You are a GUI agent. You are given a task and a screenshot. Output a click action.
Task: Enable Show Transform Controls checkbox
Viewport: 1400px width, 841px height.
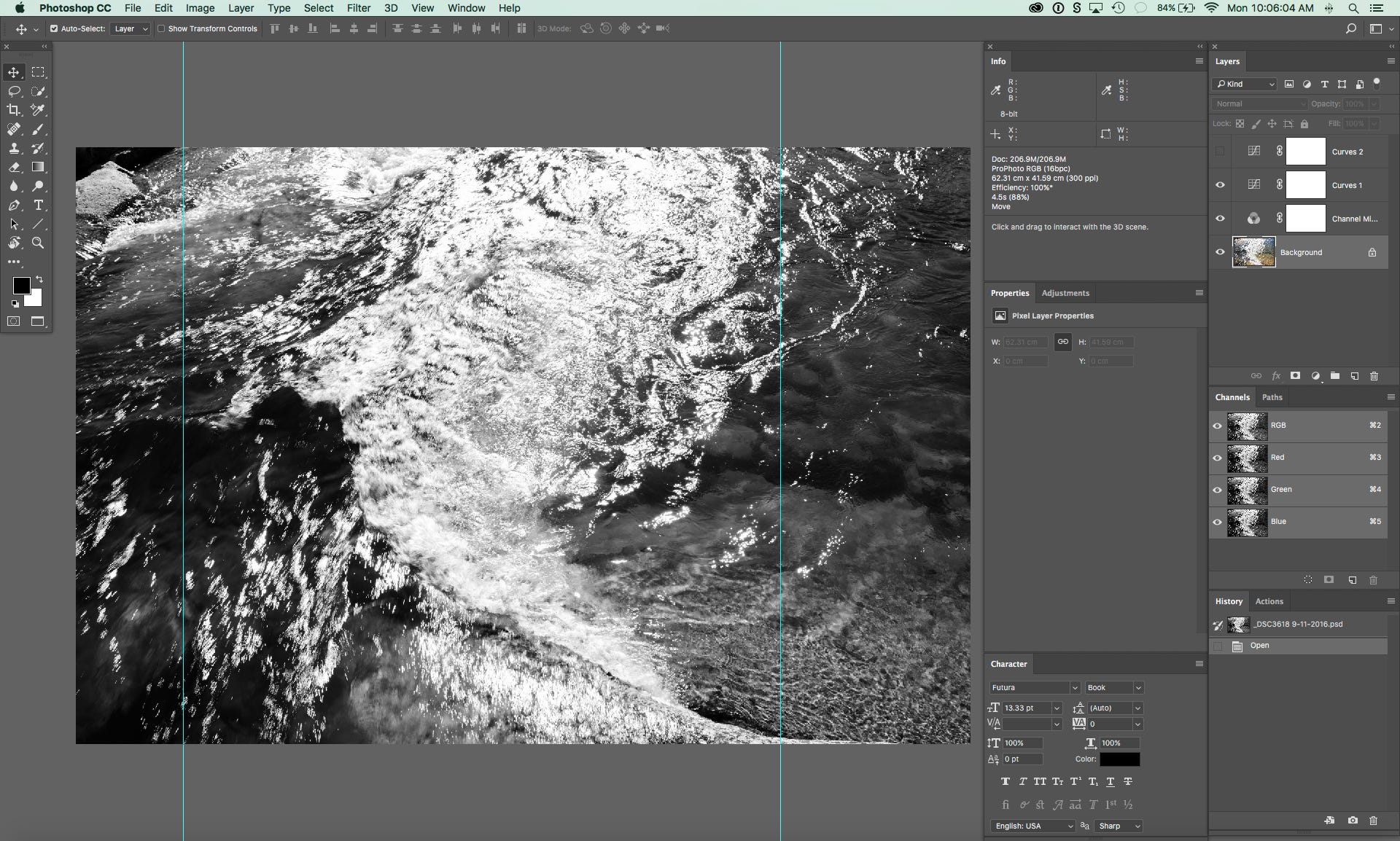[x=162, y=29]
